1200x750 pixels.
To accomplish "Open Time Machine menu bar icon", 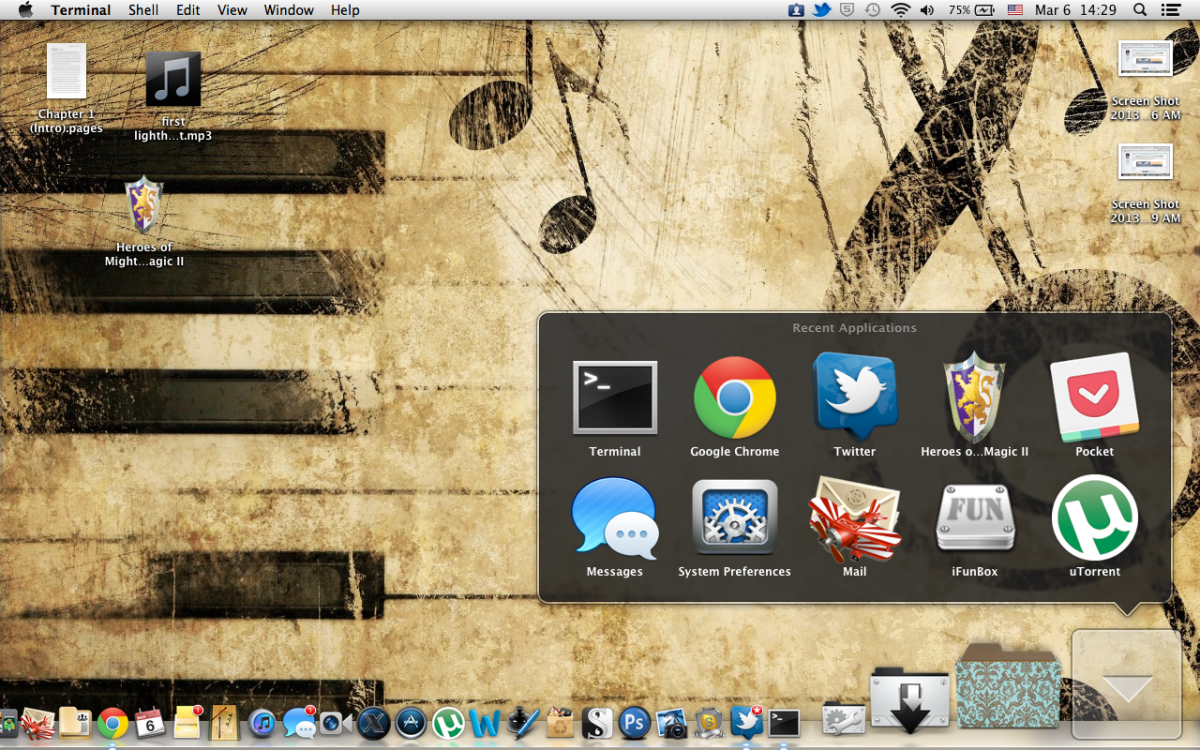I will [872, 10].
